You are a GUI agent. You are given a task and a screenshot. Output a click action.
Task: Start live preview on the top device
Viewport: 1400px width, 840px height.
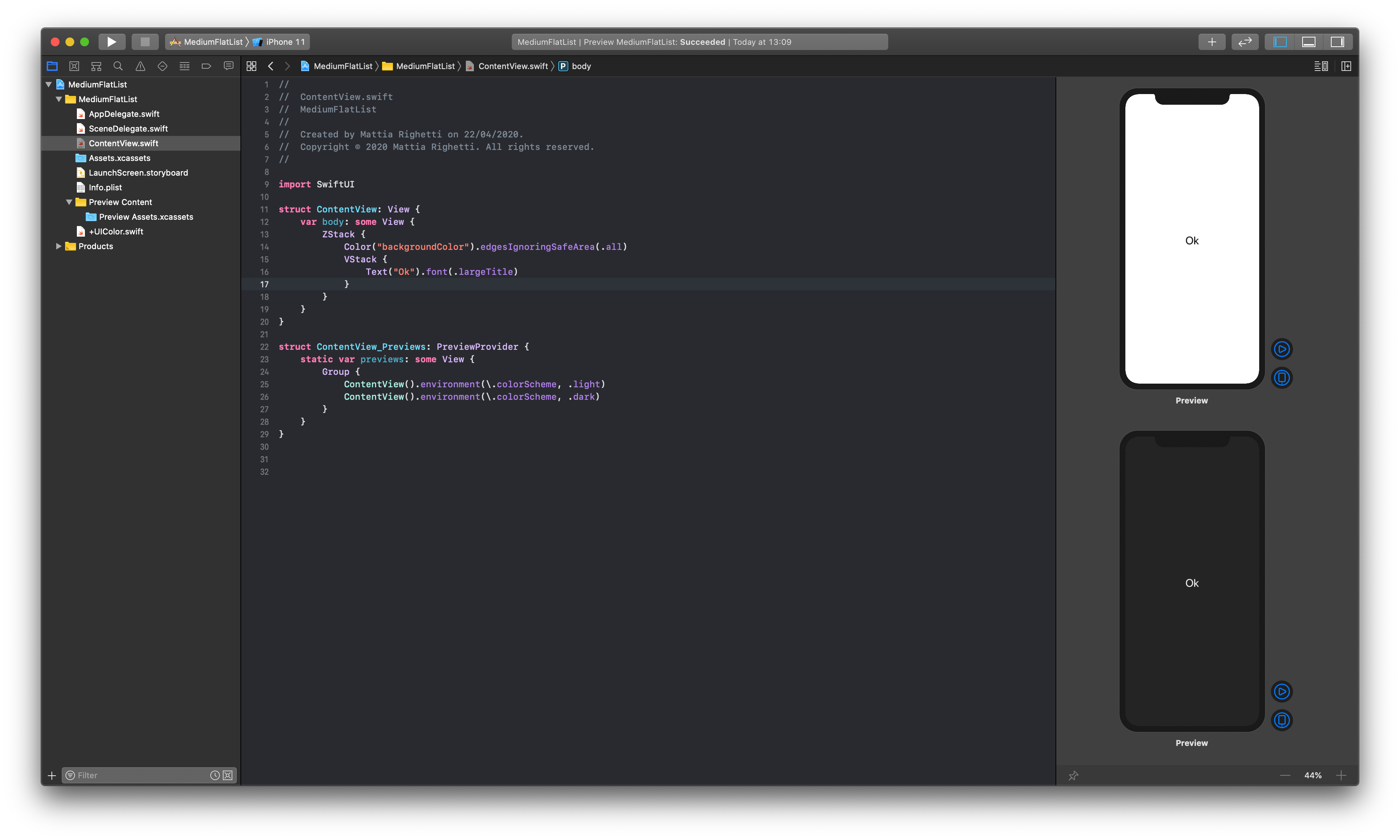pos(1282,349)
